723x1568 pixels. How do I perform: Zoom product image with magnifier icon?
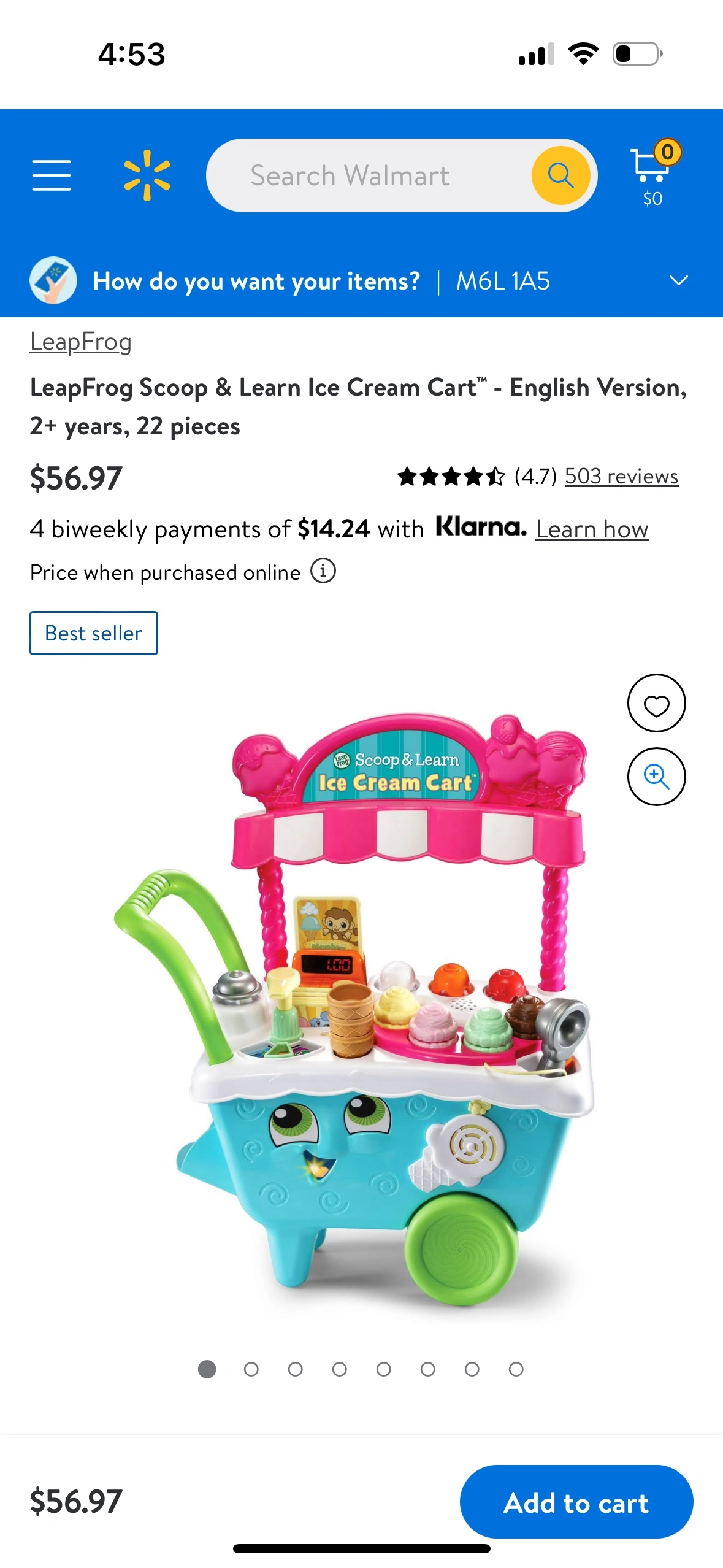point(656,777)
